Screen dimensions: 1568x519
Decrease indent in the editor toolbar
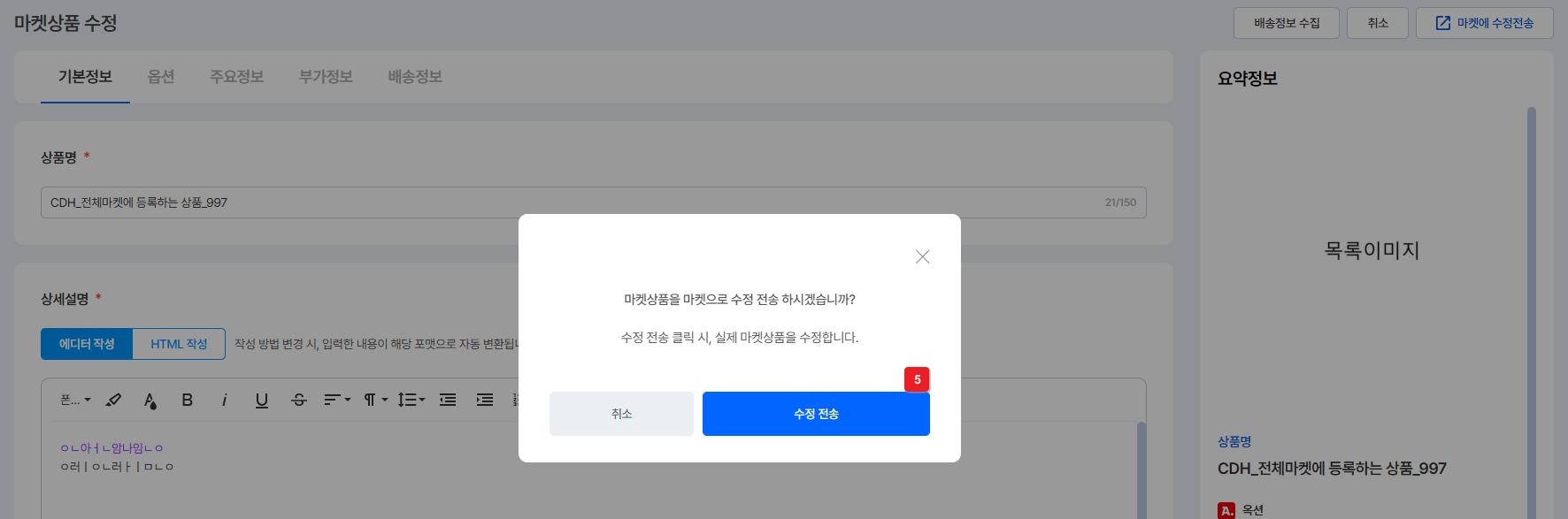pyautogui.click(x=448, y=401)
